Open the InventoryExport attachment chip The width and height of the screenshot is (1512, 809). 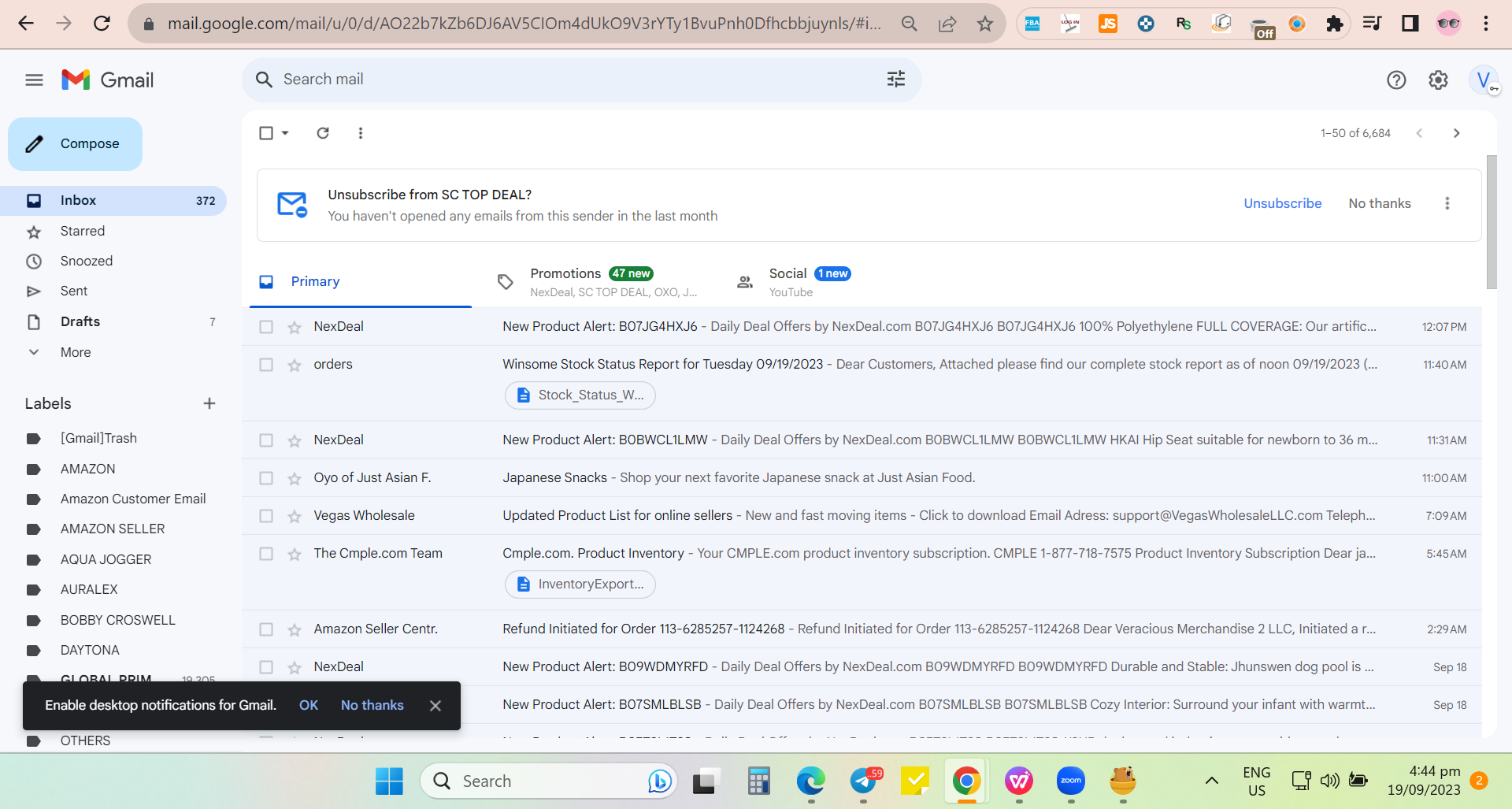[x=580, y=584]
